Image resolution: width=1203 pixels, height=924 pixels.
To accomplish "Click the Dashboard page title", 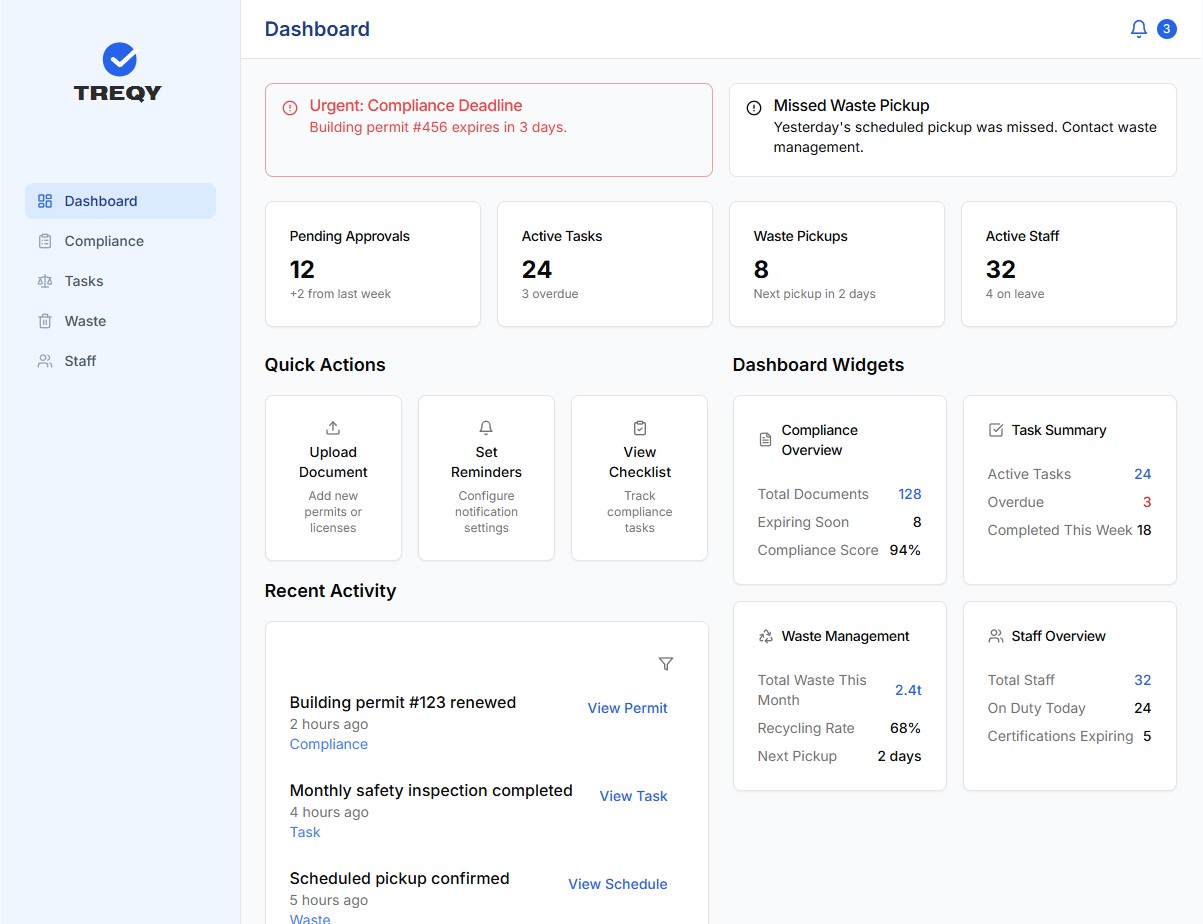I will (317, 29).
